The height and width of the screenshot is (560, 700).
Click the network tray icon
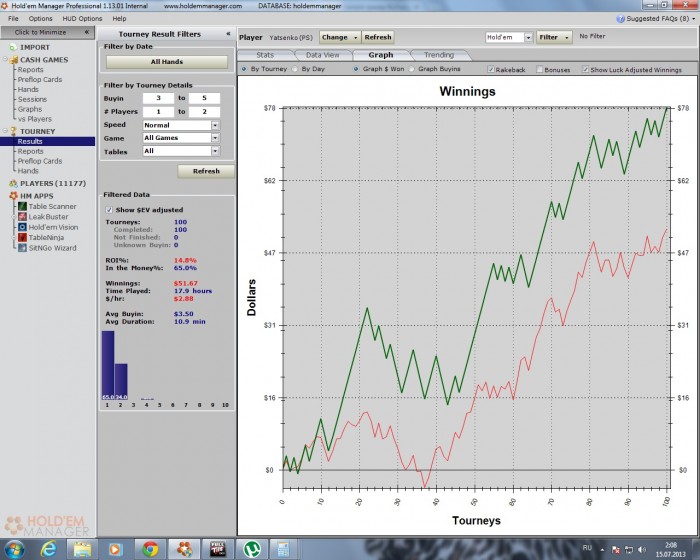pyautogui.click(x=629, y=549)
